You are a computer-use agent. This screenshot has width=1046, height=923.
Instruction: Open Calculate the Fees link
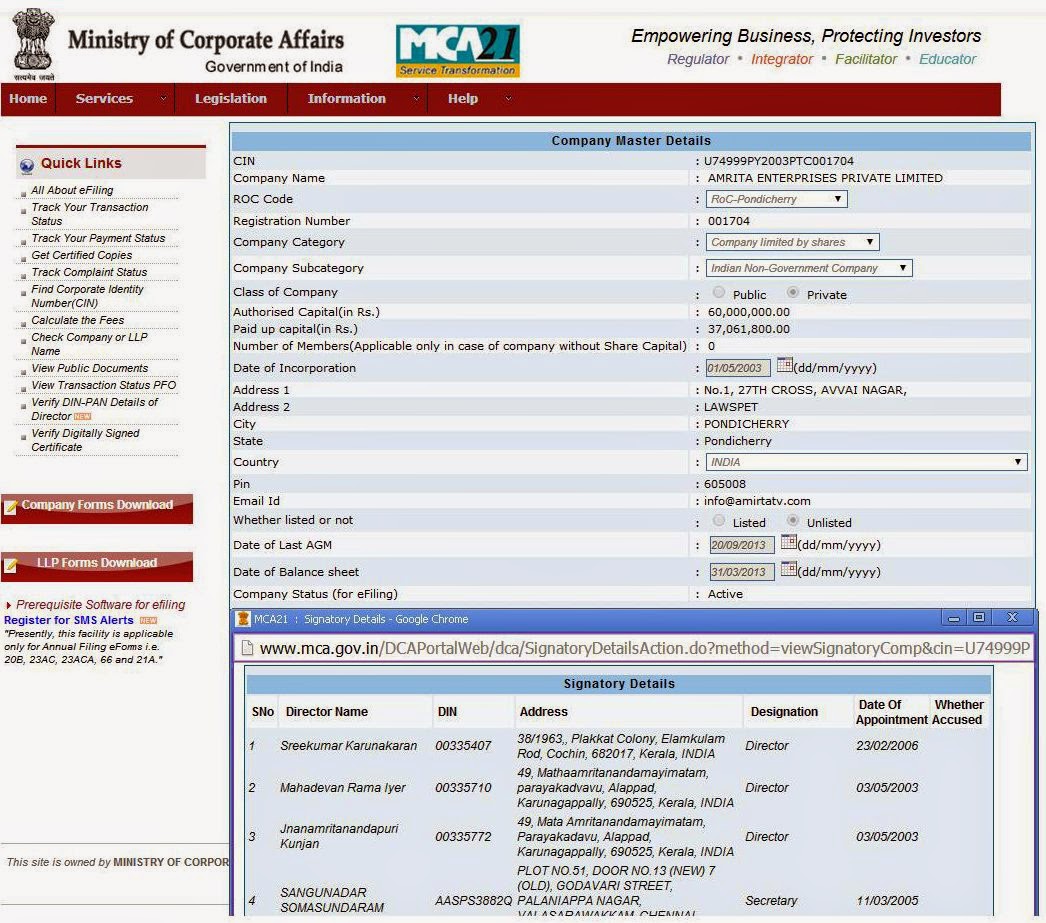(x=77, y=320)
